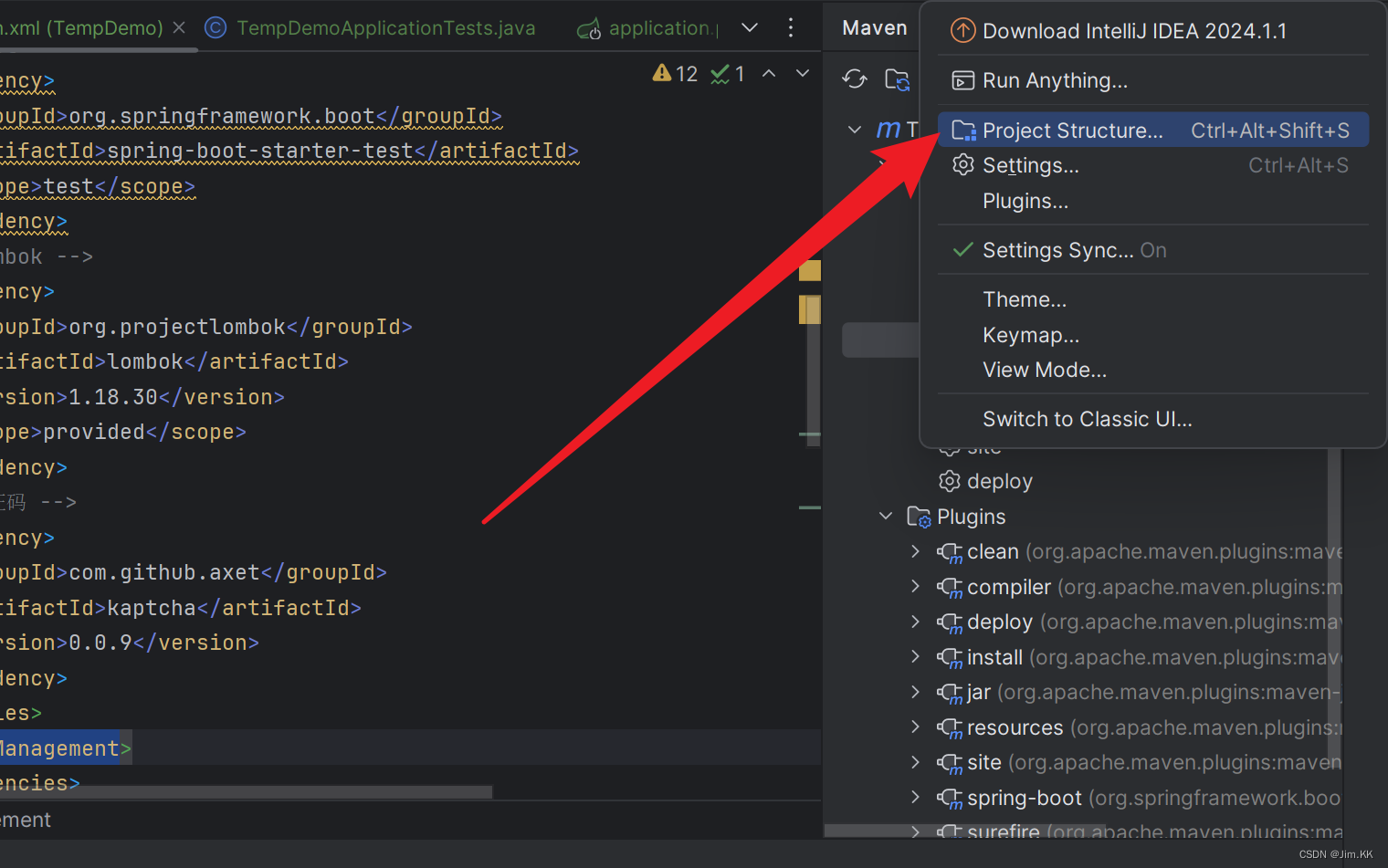Click the download update arrow icon
Viewport: 1388px width, 868px height.
tap(962, 31)
